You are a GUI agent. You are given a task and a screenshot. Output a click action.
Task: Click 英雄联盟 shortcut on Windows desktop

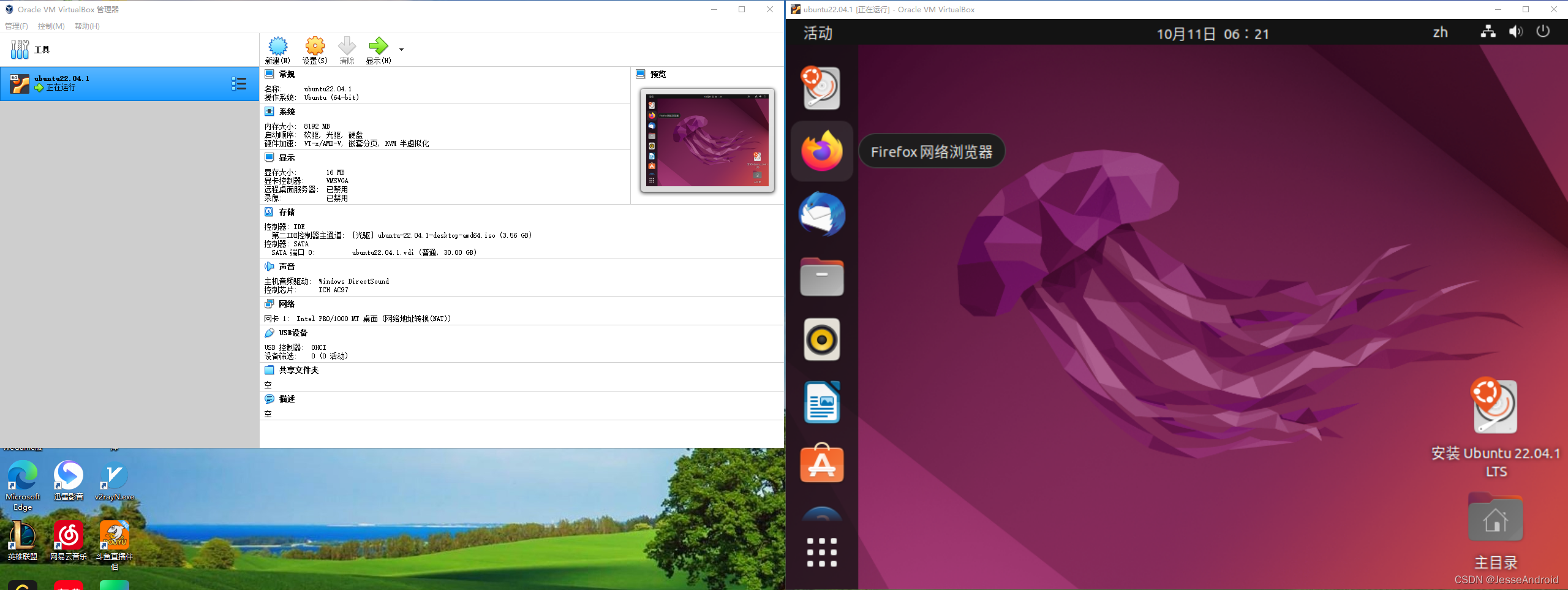tap(23, 541)
